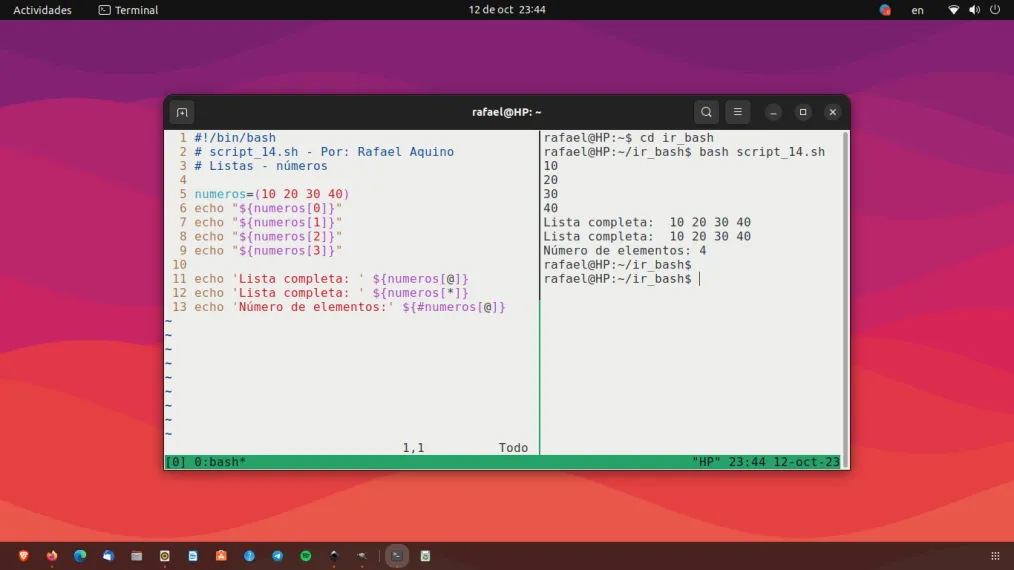Maximize the rafael@HP terminal window
Viewport: 1014px width, 570px height.
coord(803,112)
